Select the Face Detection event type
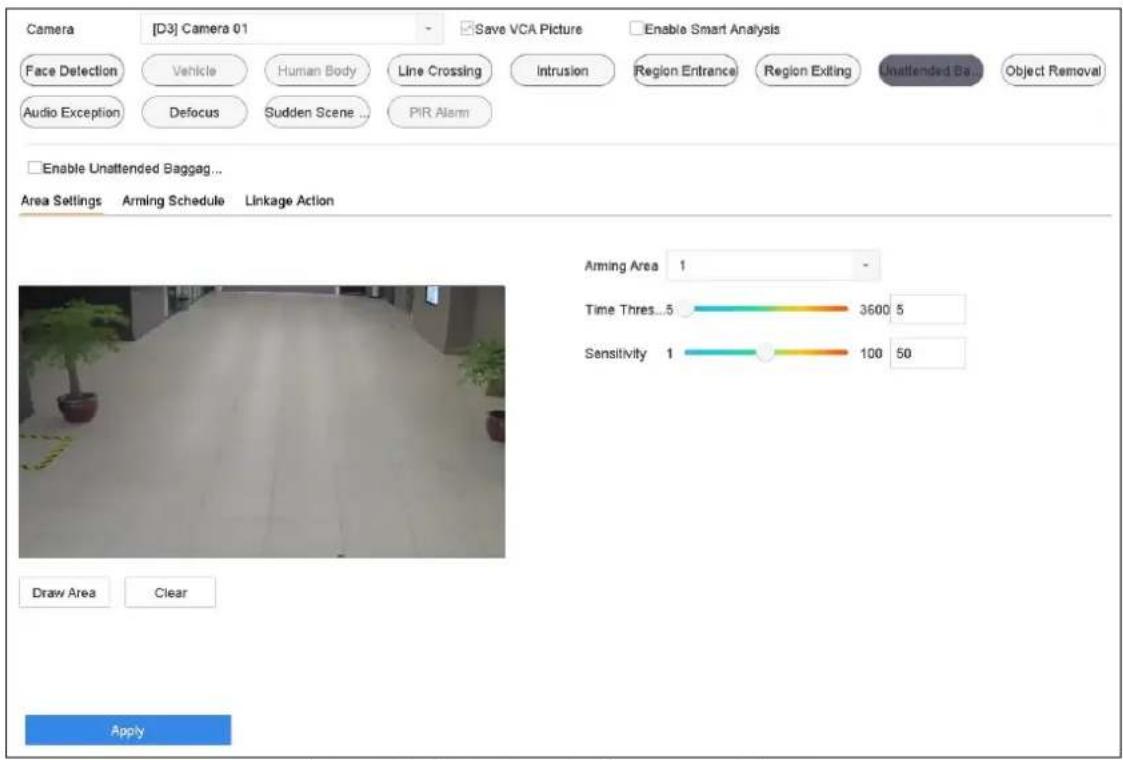 point(71,71)
